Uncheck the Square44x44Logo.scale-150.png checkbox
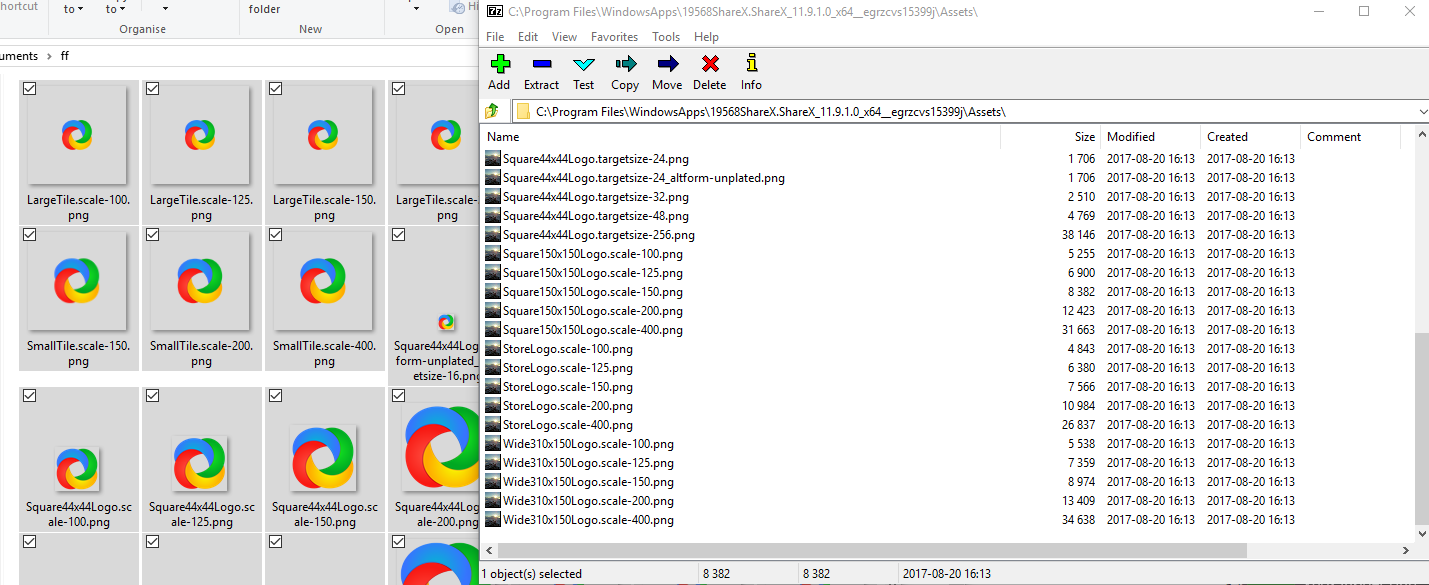 point(276,396)
